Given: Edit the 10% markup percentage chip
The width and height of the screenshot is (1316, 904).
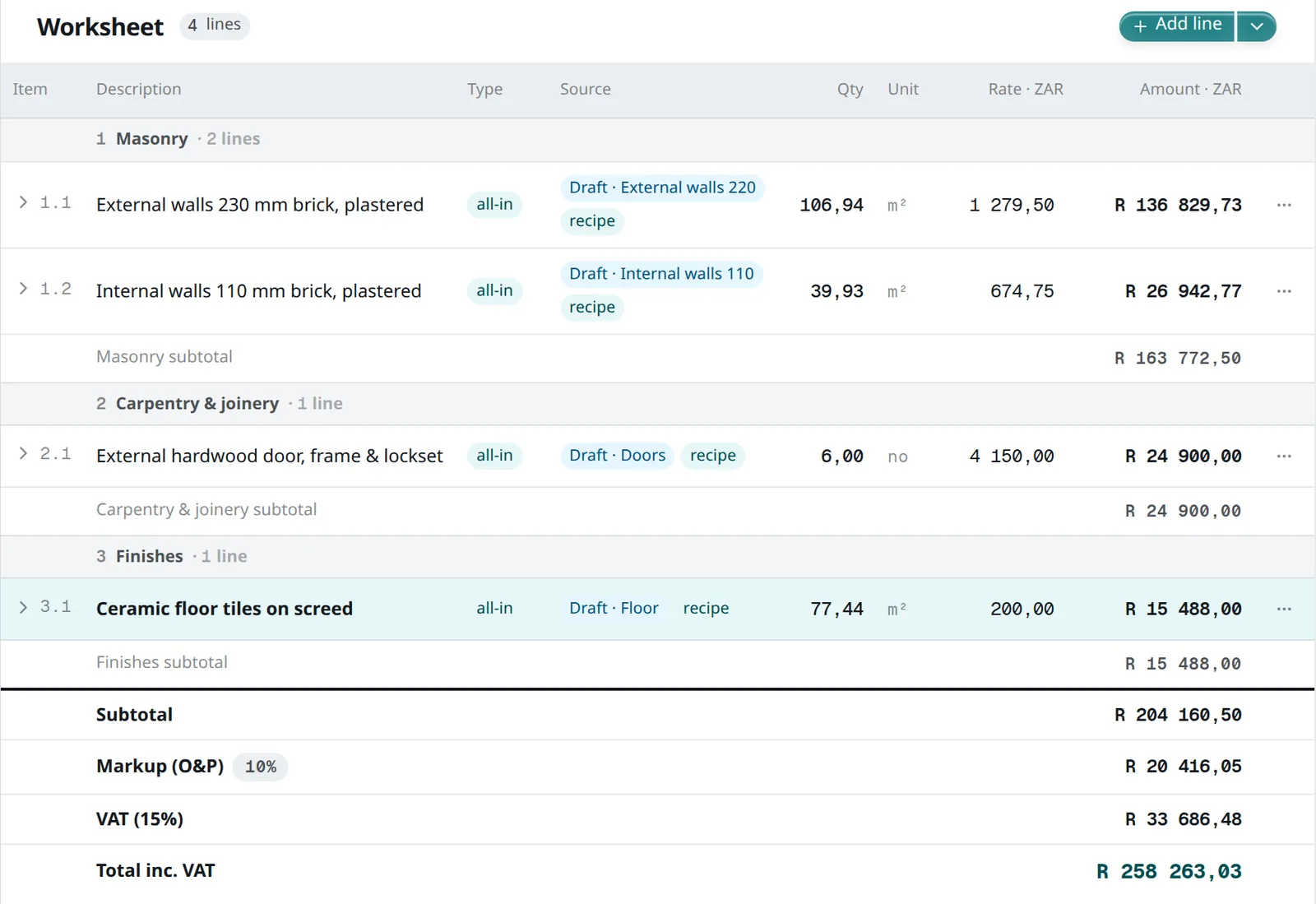Looking at the screenshot, I should [261, 767].
